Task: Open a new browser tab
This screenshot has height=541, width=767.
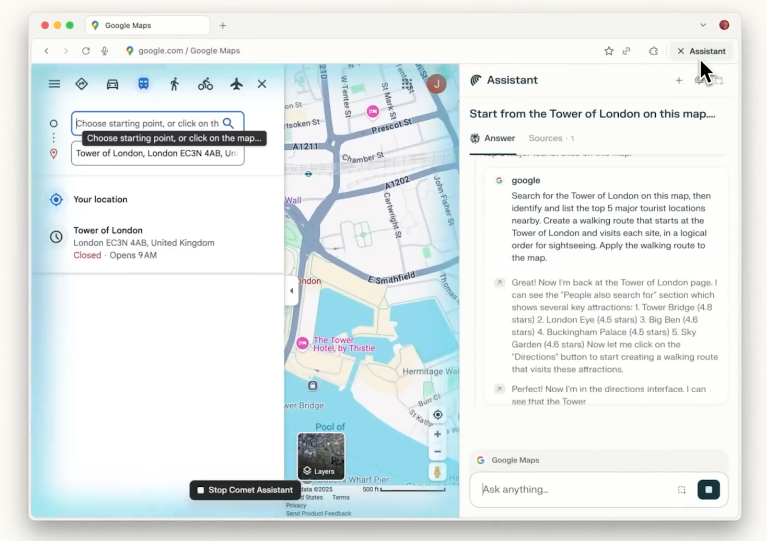Action: pos(223,25)
